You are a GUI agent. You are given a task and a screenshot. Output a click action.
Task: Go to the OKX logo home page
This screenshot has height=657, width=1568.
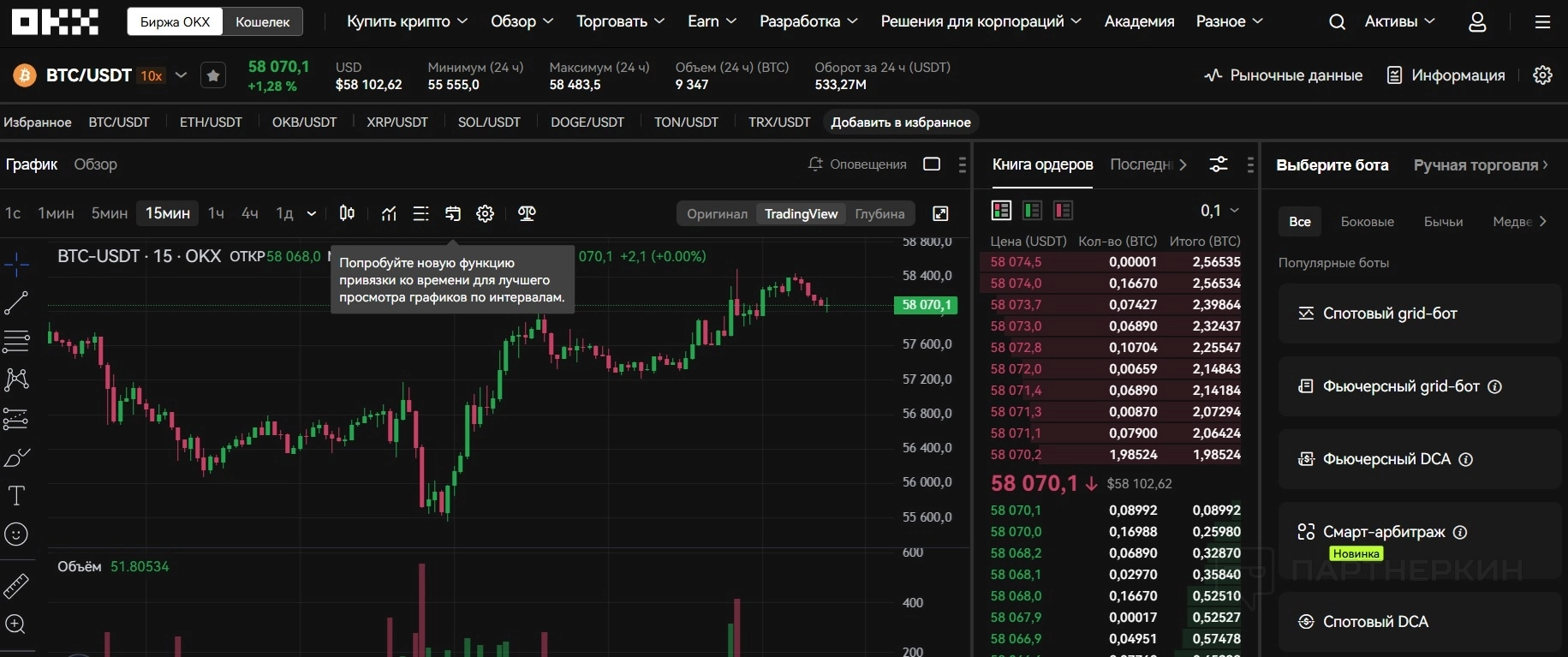(55, 21)
